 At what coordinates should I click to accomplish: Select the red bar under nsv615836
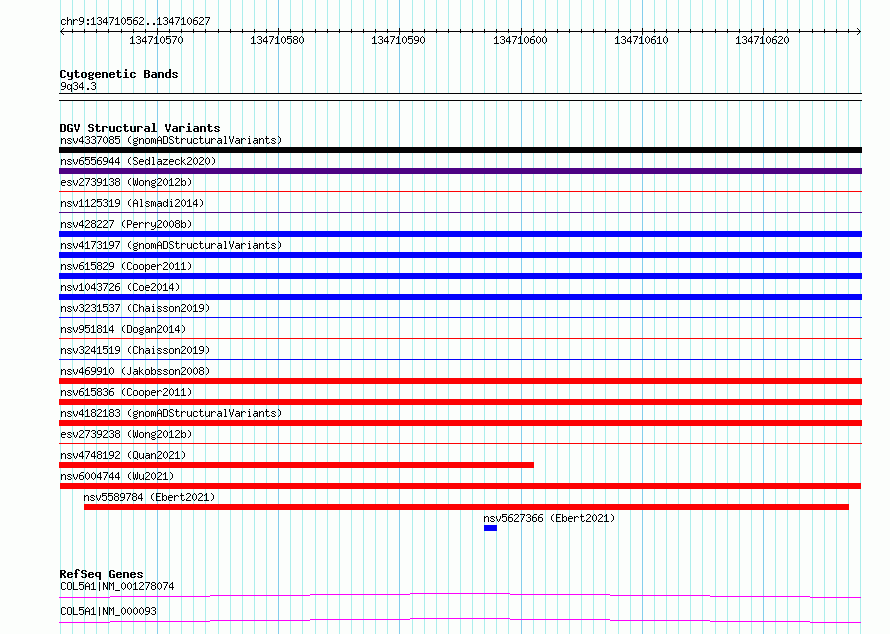click(x=460, y=402)
